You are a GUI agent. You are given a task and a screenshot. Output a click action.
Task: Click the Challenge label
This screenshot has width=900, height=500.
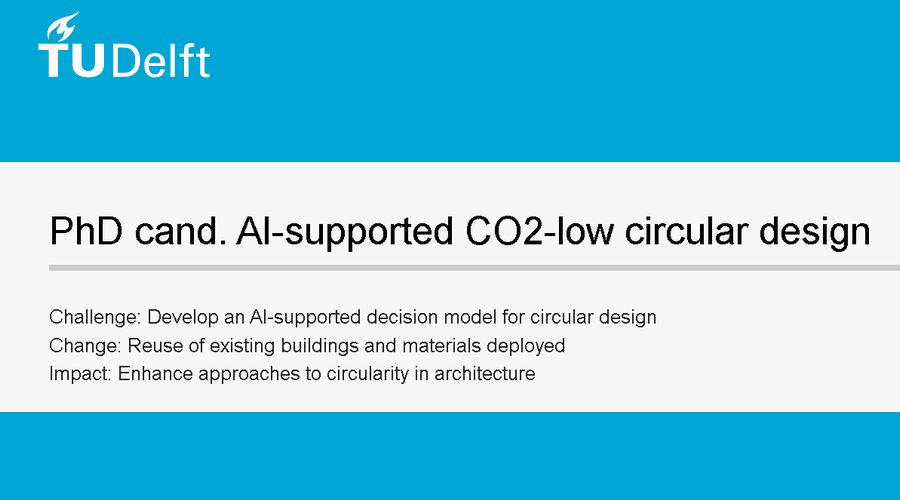[95, 317]
